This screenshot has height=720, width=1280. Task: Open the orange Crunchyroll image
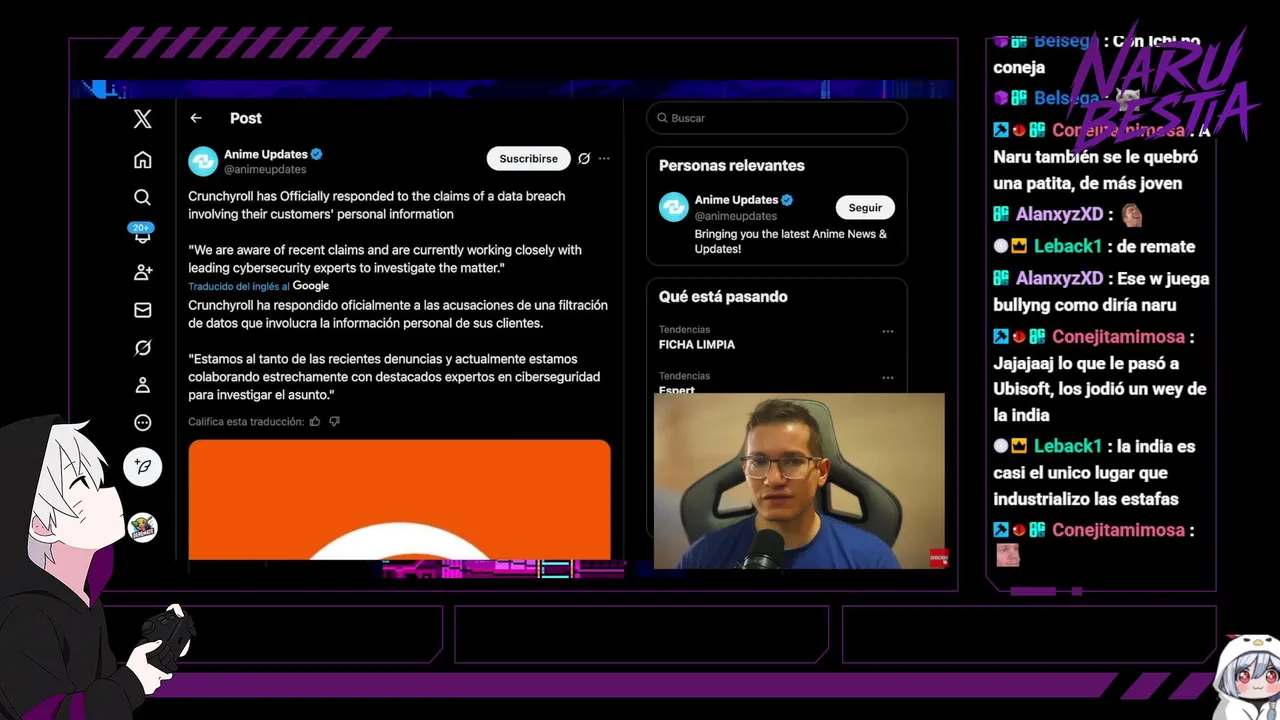(x=399, y=499)
